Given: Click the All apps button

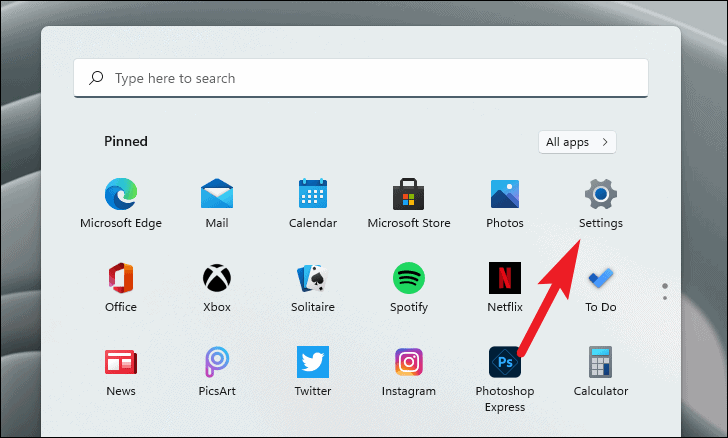Looking at the screenshot, I should point(577,142).
